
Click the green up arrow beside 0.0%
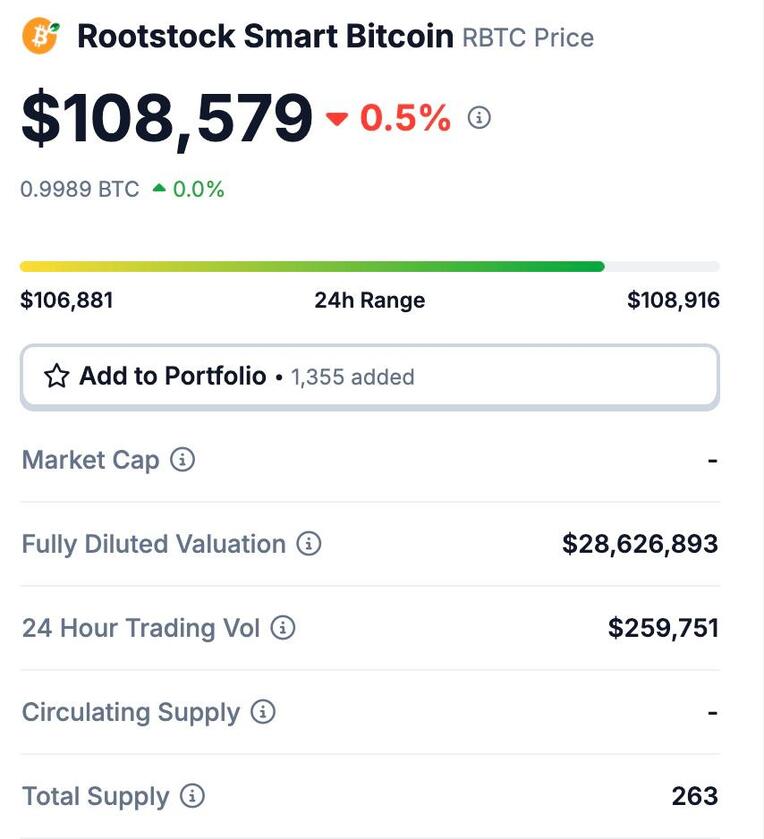(x=159, y=188)
